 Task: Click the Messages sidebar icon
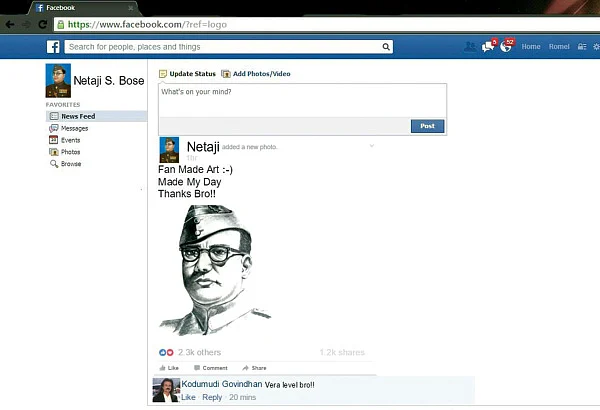point(54,128)
